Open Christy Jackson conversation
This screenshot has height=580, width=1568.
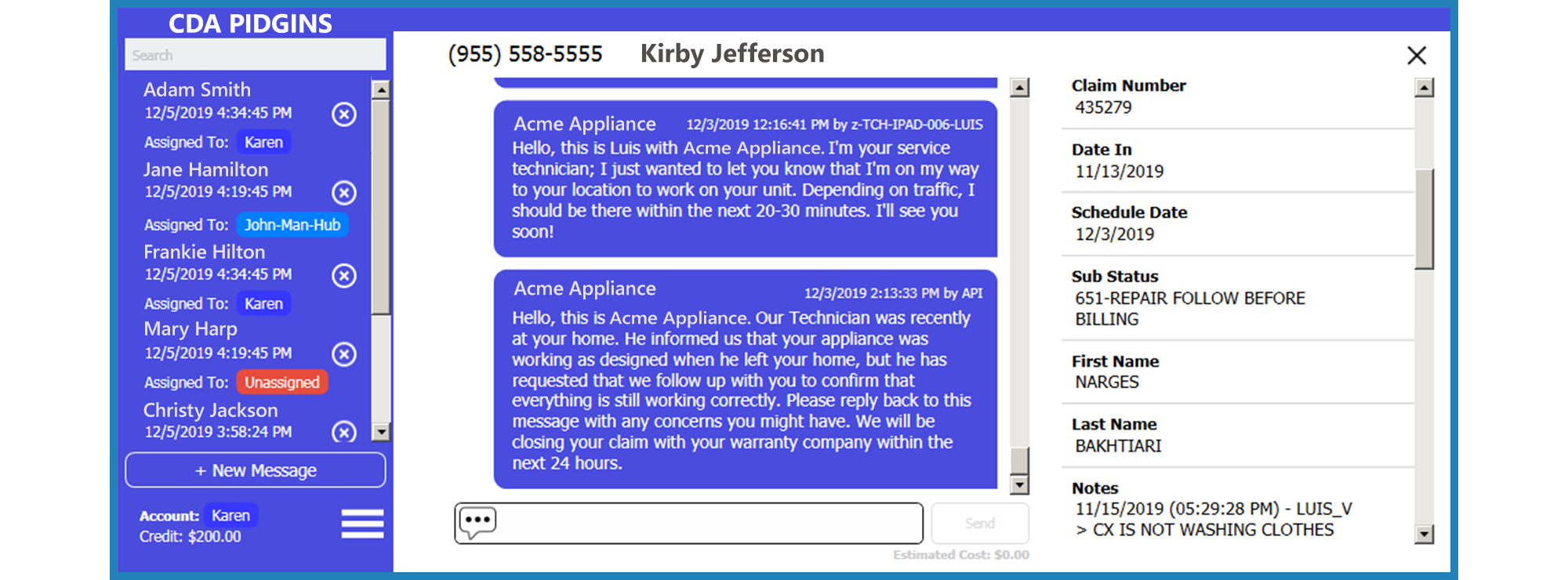[x=211, y=411]
